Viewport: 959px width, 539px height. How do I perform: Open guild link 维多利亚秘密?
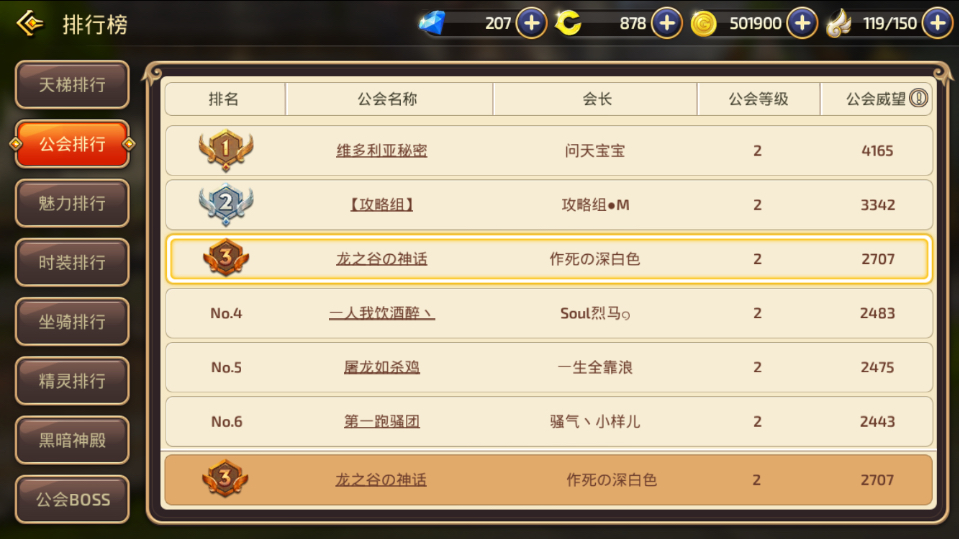click(x=382, y=151)
